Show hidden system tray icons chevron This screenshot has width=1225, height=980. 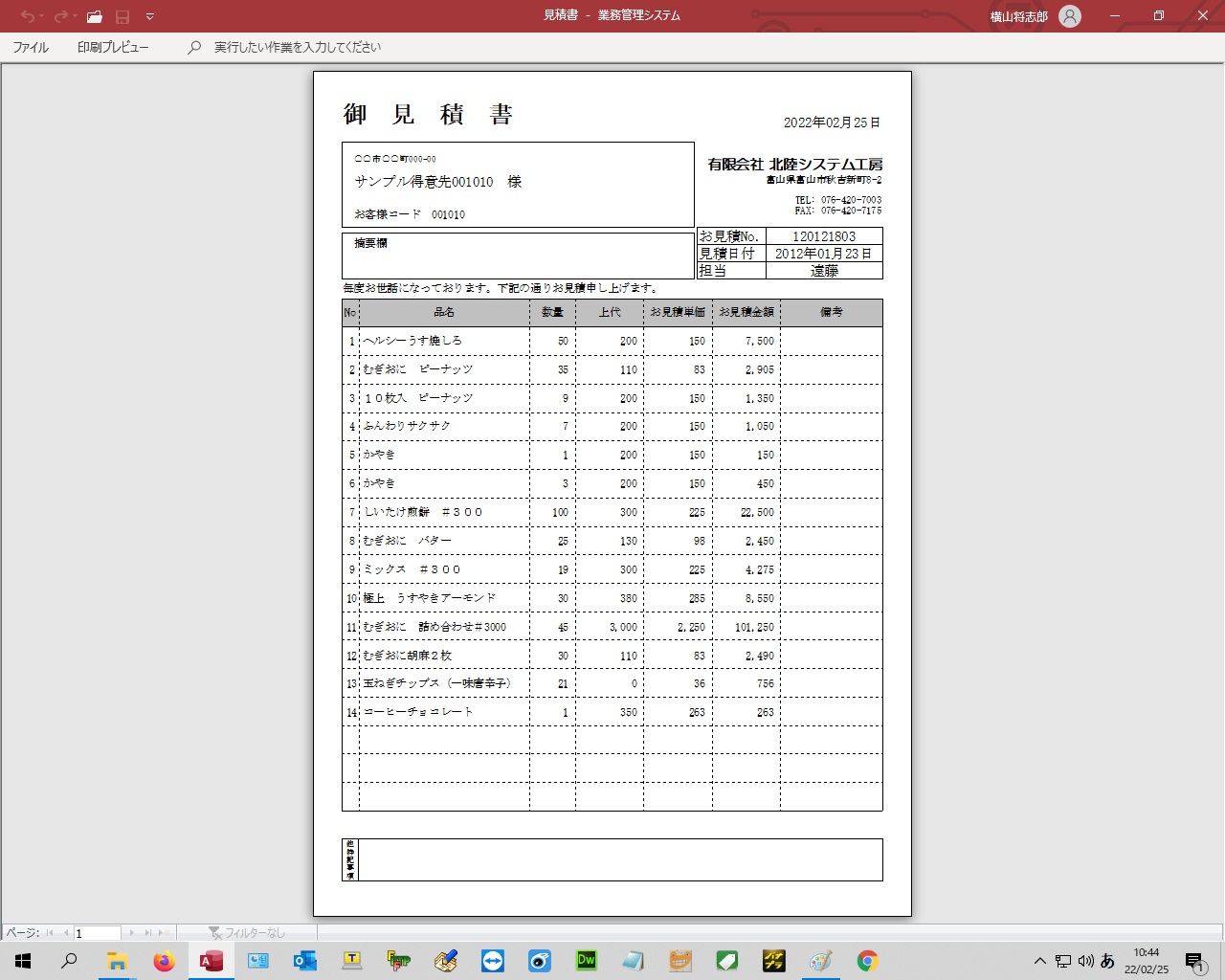[1039, 961]
